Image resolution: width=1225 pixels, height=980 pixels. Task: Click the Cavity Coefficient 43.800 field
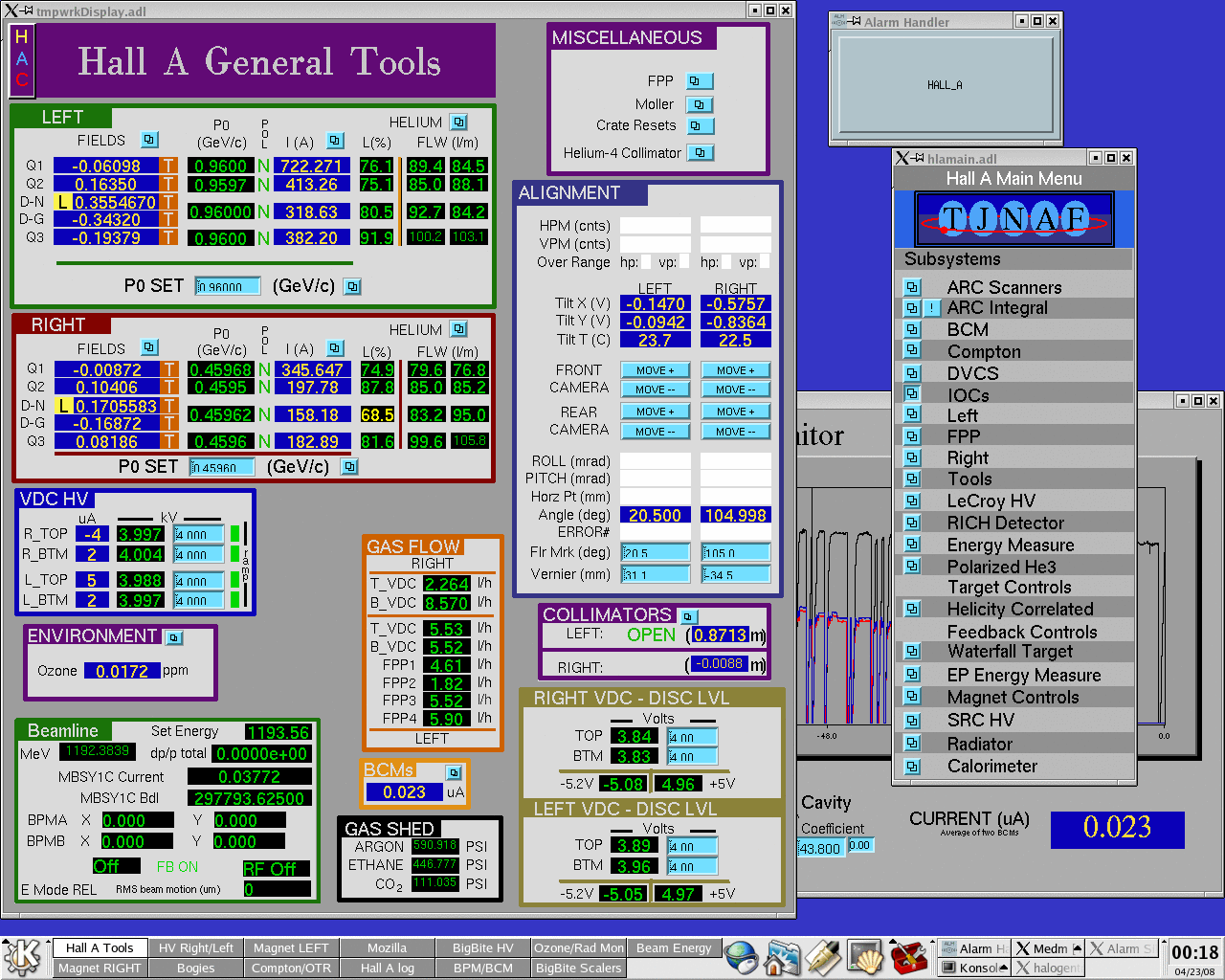(820, 848)
